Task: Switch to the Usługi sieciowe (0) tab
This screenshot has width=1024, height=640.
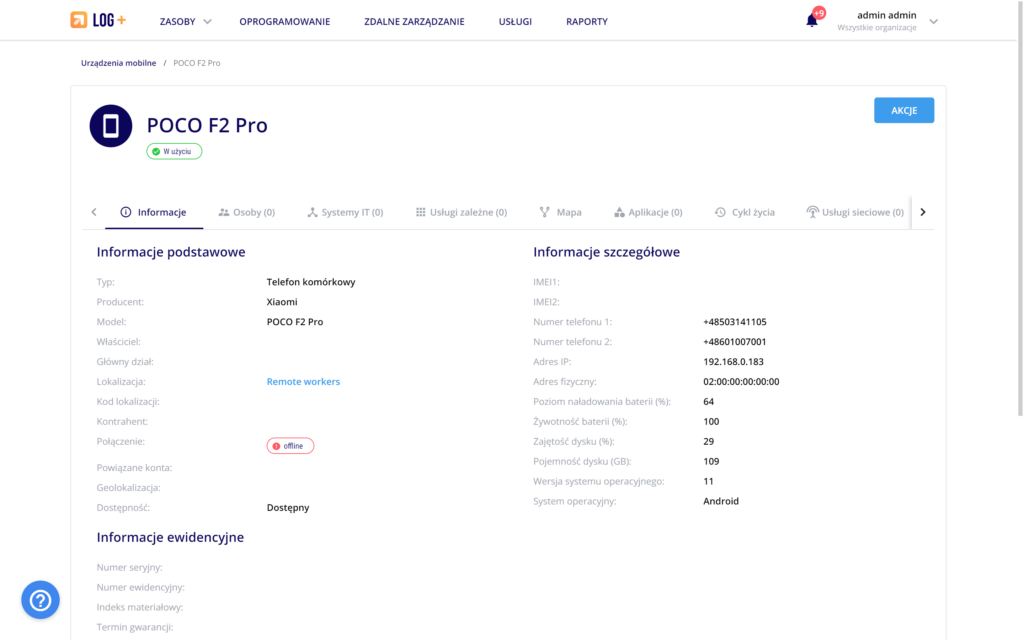Action: [855, 212]
